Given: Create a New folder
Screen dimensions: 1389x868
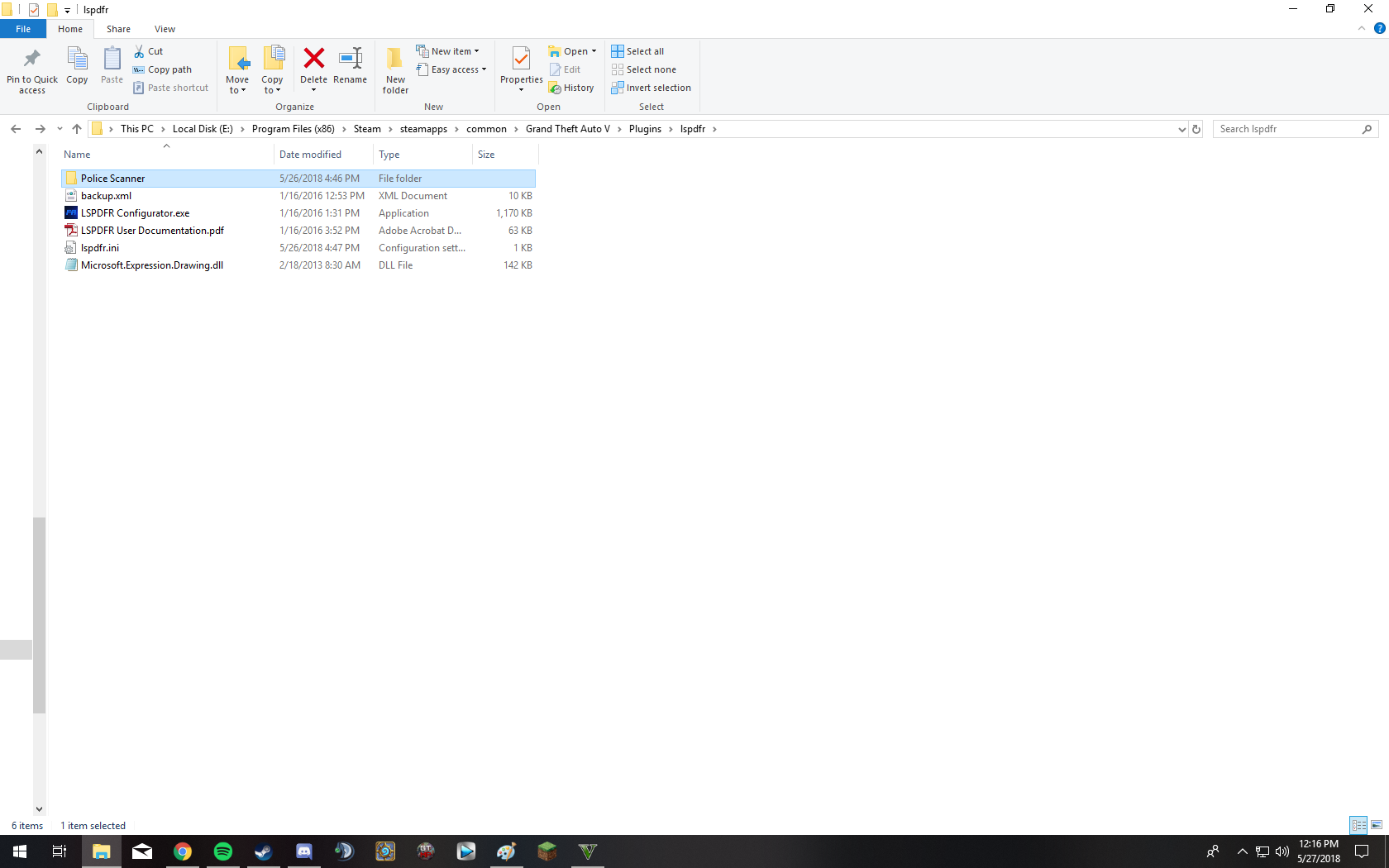Looking at the screenshot, I should [395, 70].
